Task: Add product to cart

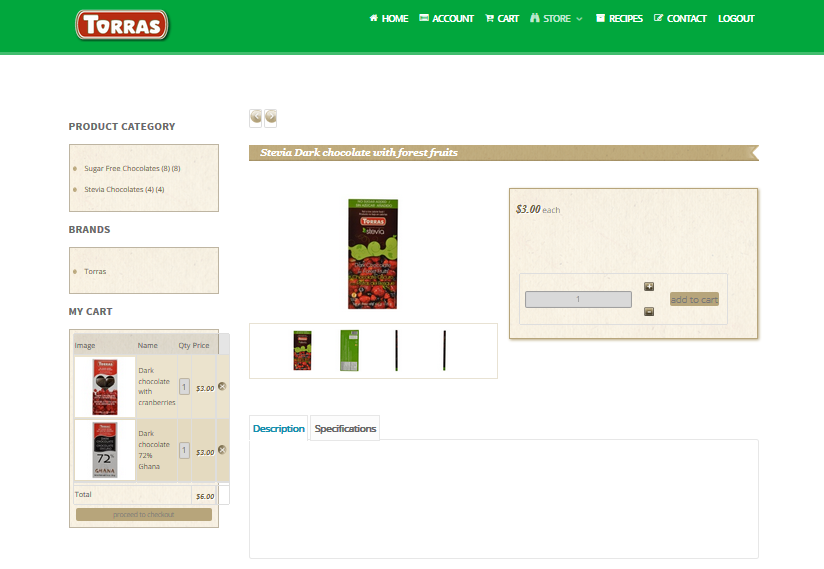Action: [x=694, y=299]
